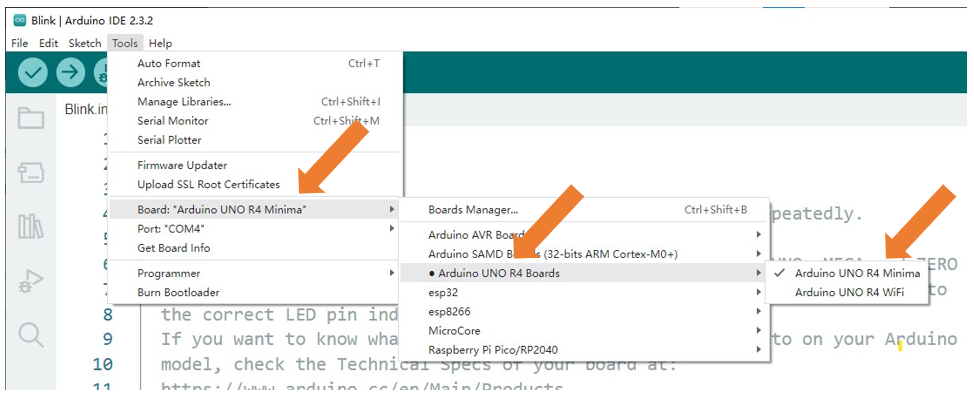Open the Sketchbook folder sidebar icon
The width and height of the screenshot is (974, 398).
click(30, 118)
